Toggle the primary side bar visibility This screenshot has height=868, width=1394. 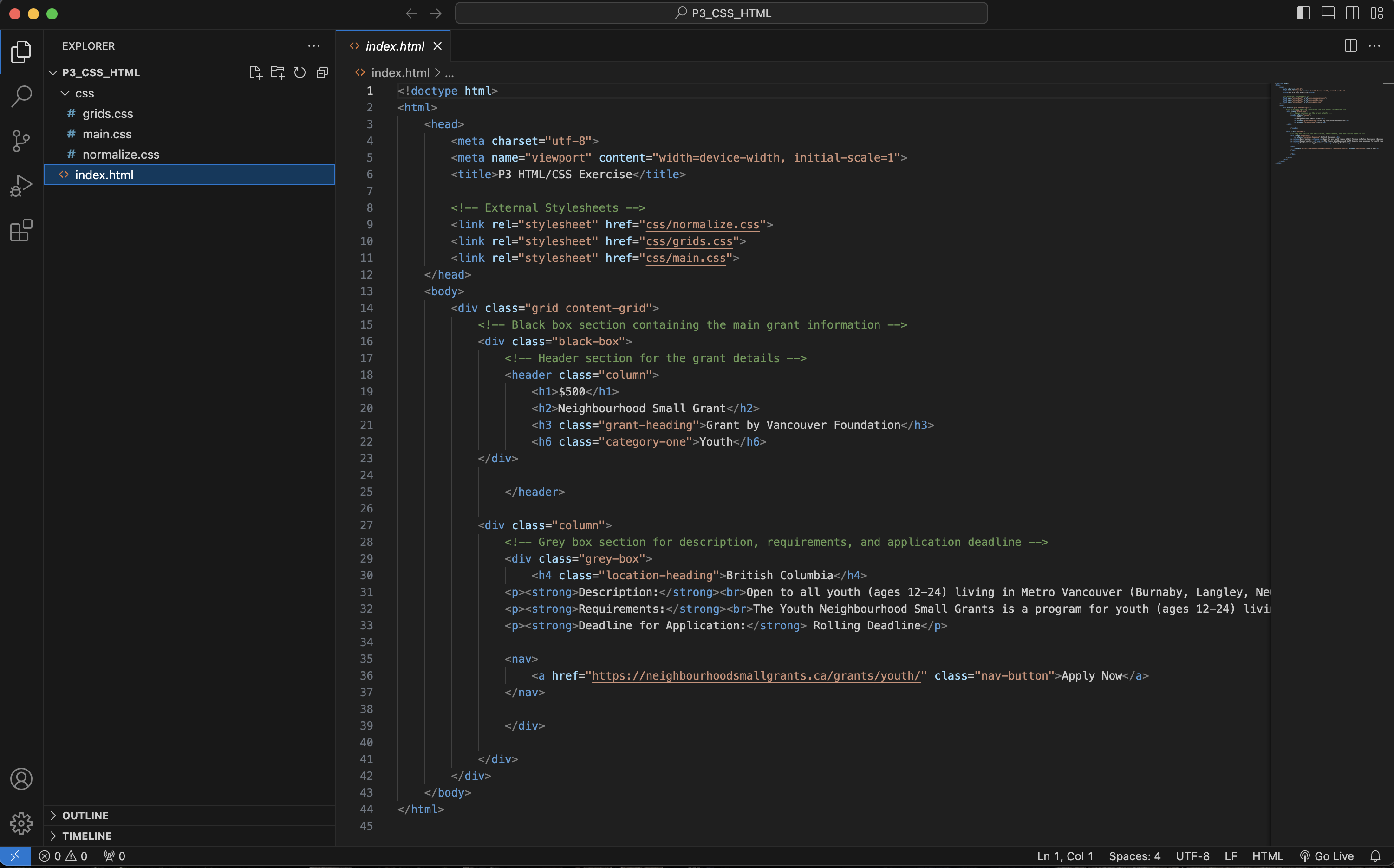[1303, 13]
